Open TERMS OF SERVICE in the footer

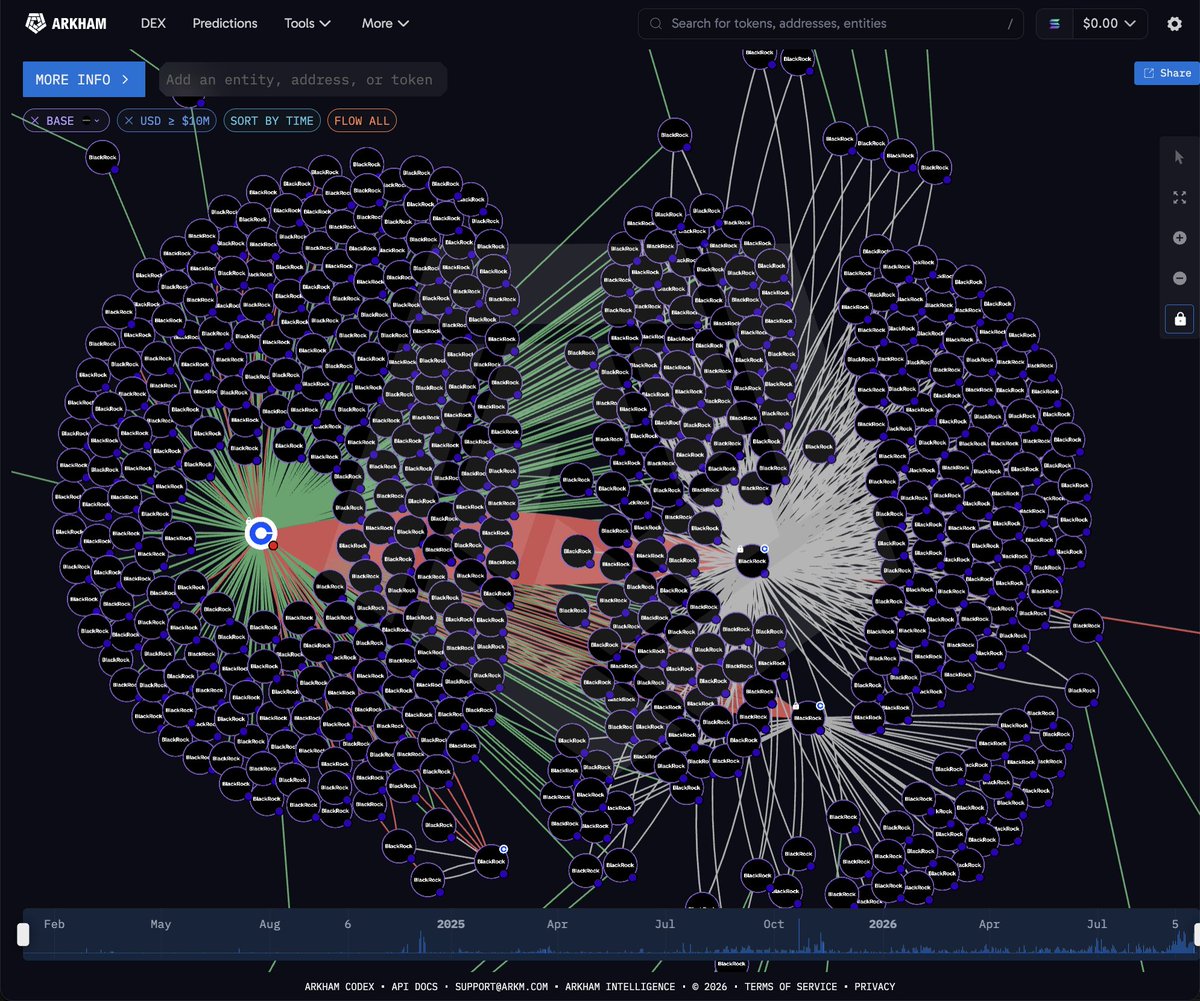click(789, 987)
